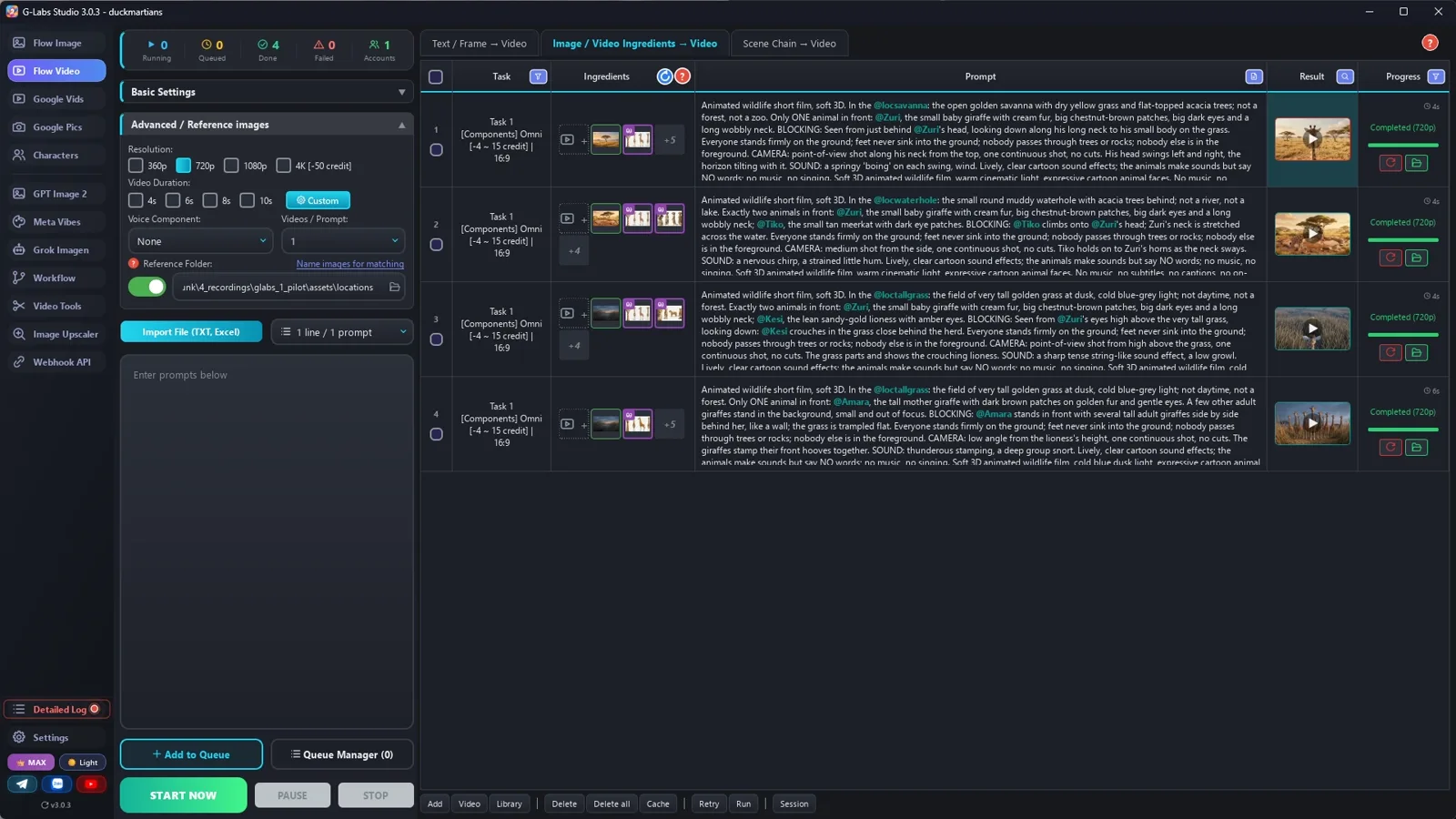The image size is (1456, 819).
Task: Click the red question icon beside Ingredients
Action: pyautogui.click(x=682, y=76)
